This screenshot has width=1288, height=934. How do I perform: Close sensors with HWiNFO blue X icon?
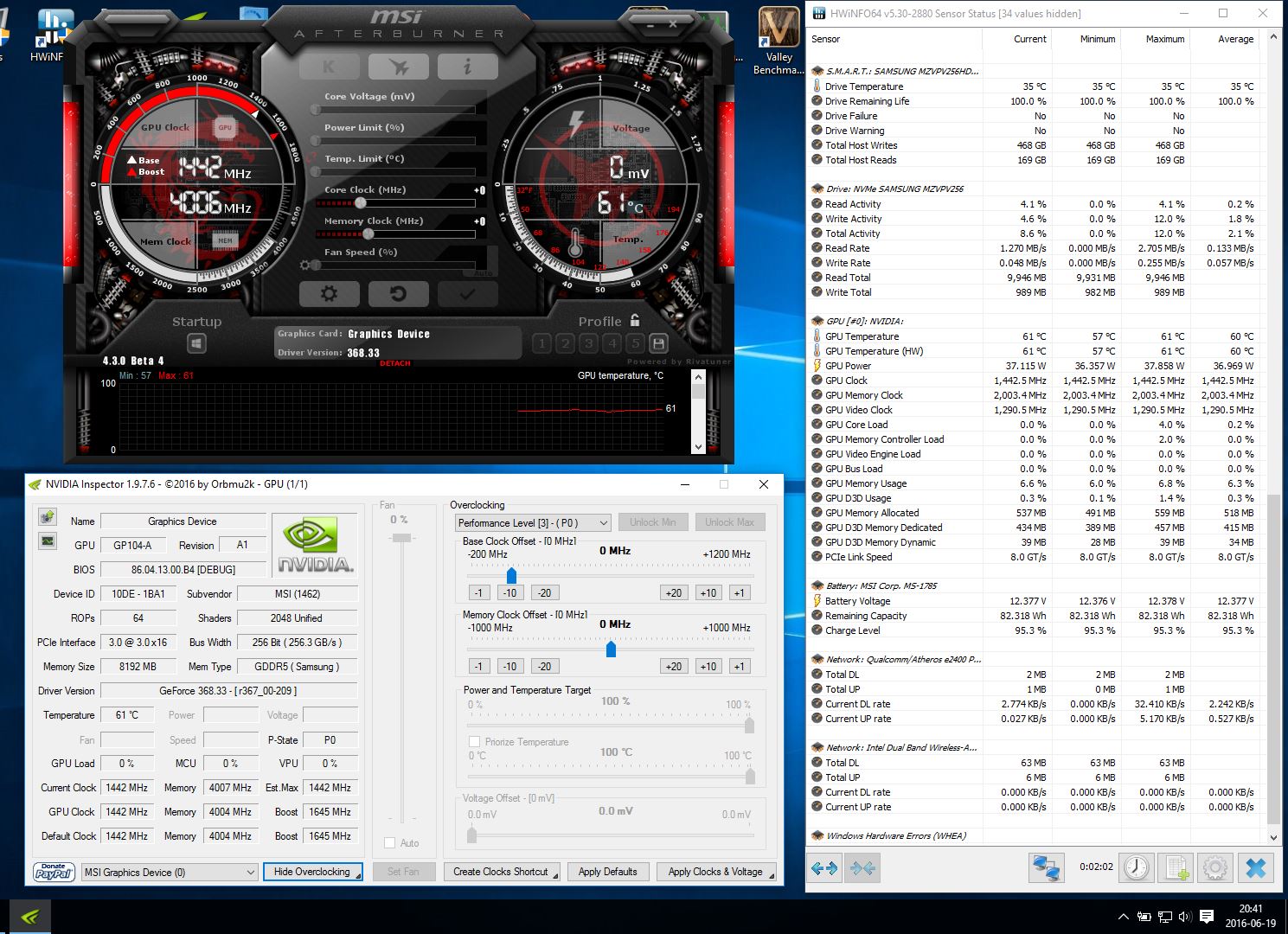click(x=1256, y=867)
